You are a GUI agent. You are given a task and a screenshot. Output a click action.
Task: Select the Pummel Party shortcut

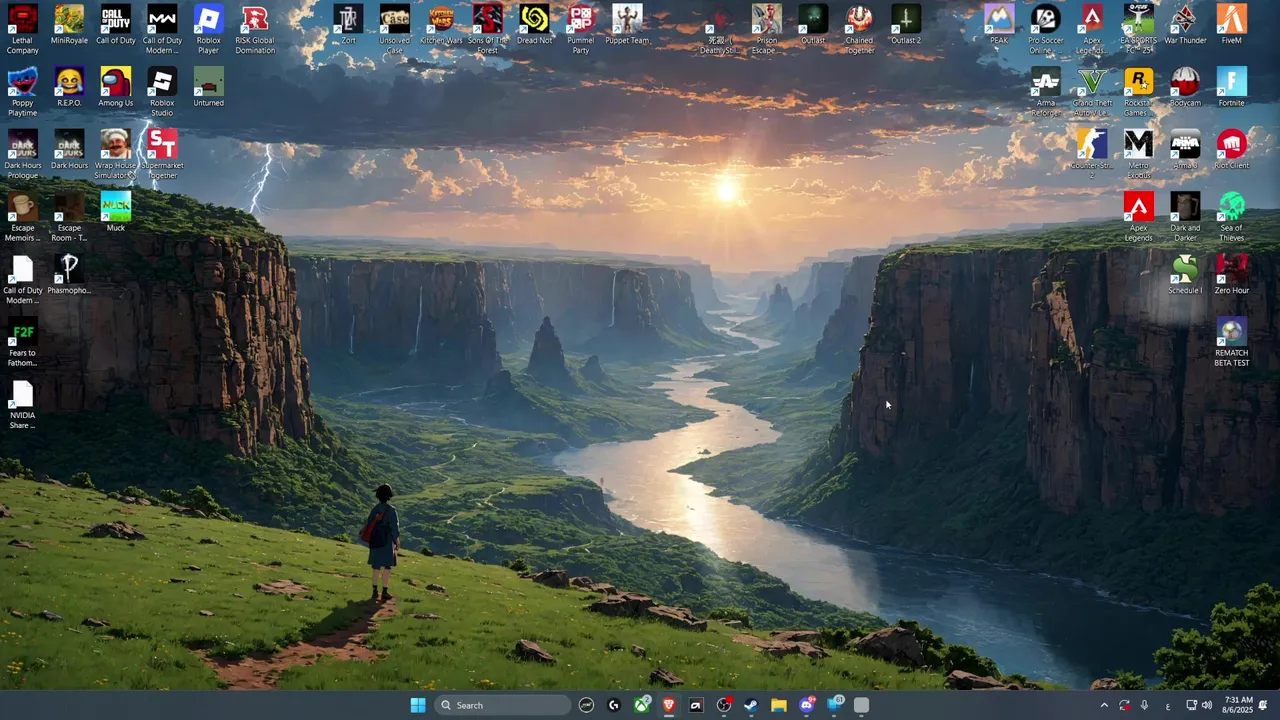(580, 29)
